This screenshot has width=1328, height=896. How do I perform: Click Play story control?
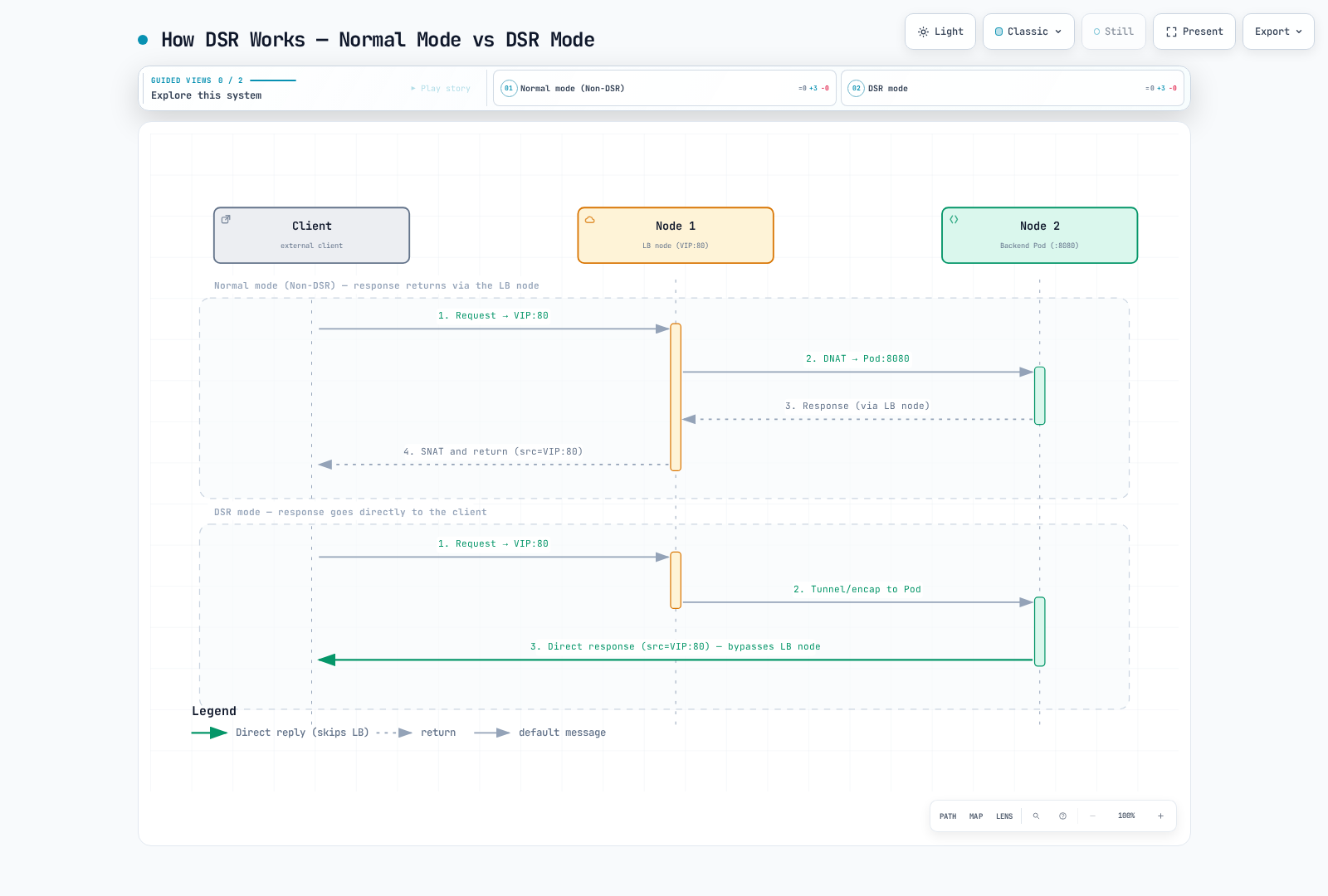441,89
